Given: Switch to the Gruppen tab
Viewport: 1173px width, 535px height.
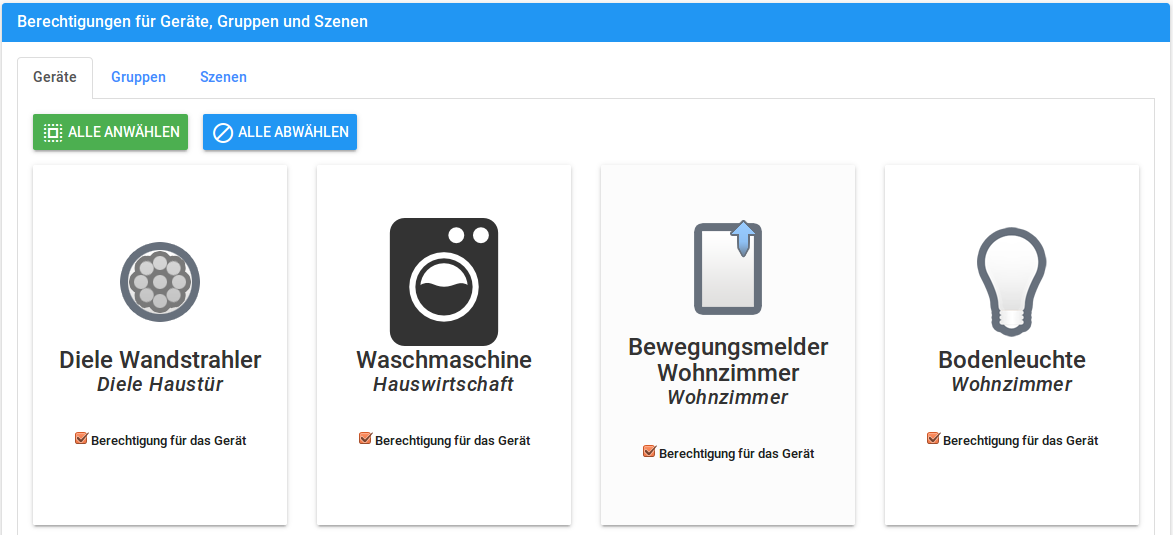Looking at the screenshot, I should [x=138, y=77].
